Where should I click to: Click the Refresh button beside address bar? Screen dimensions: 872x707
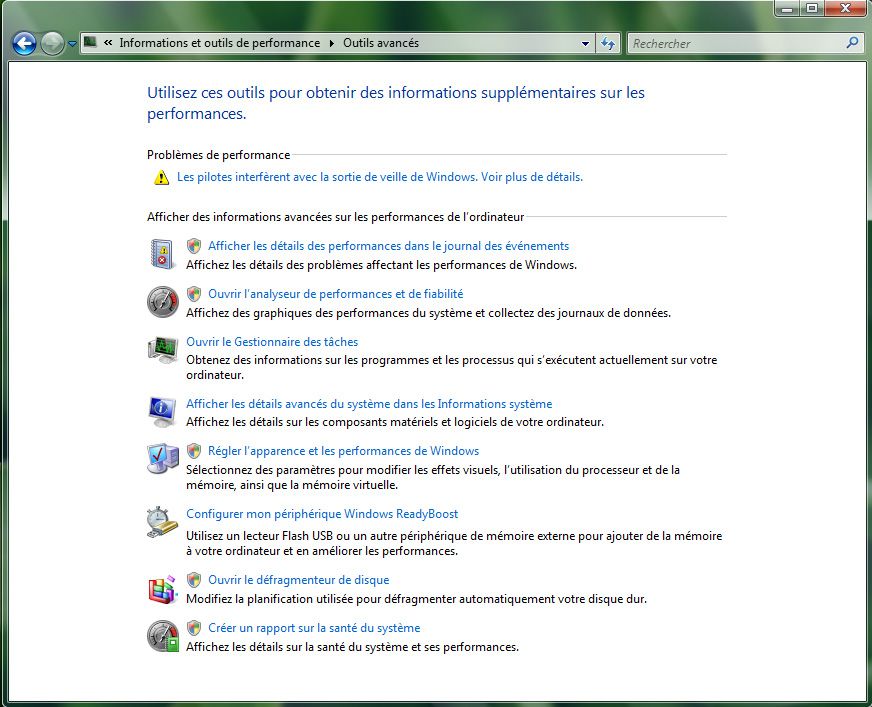[x=608, y=43]
